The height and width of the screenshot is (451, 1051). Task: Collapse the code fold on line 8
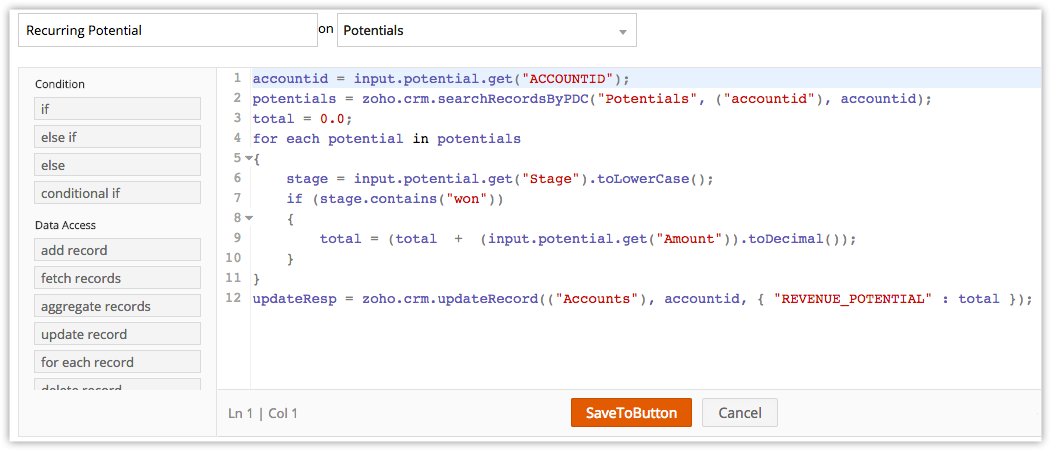[x=248, y=218]
